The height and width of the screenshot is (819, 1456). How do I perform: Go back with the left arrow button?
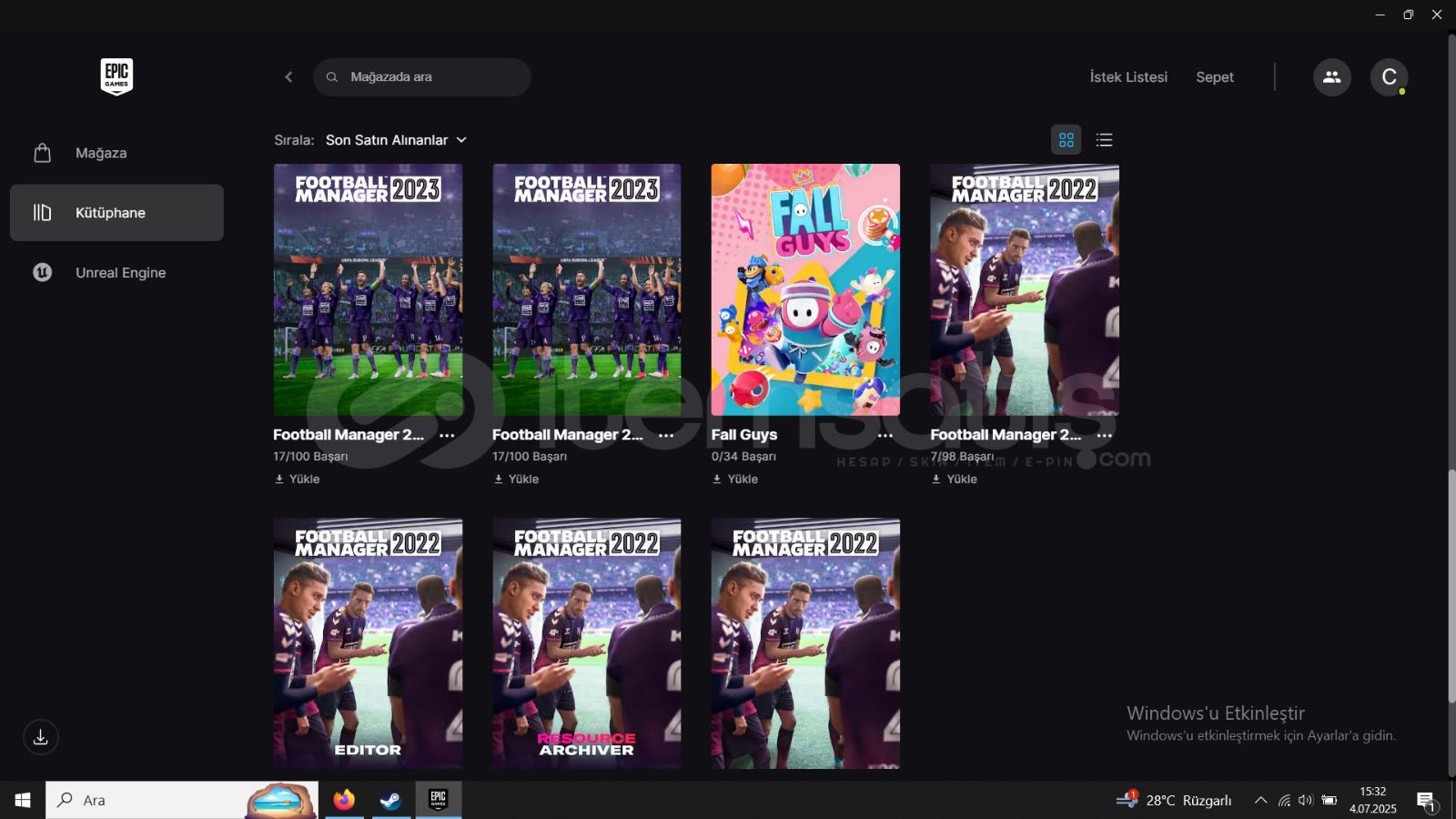288,77
